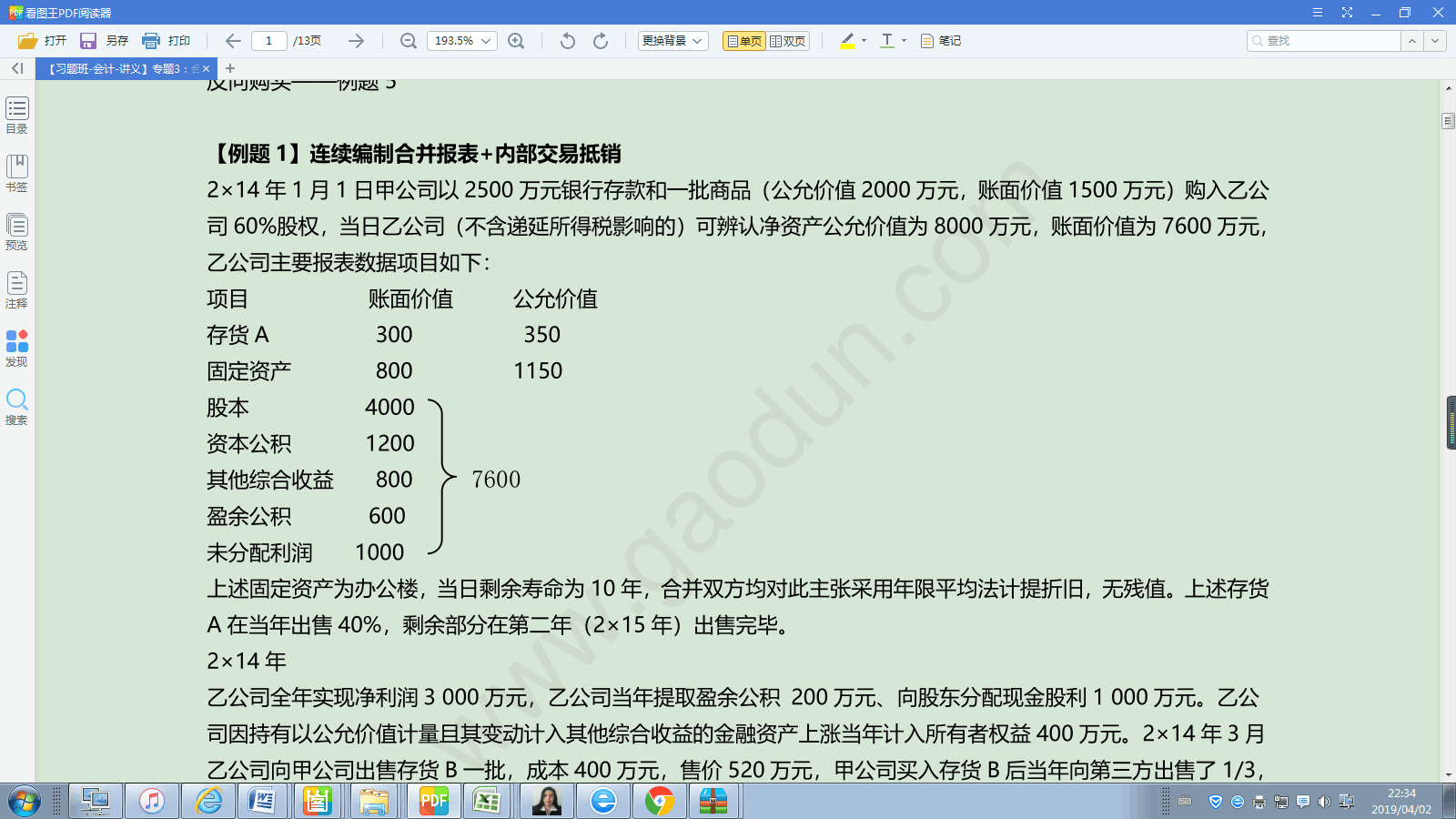
Task: Click the 打印 print button
Action: click(167, 41)
